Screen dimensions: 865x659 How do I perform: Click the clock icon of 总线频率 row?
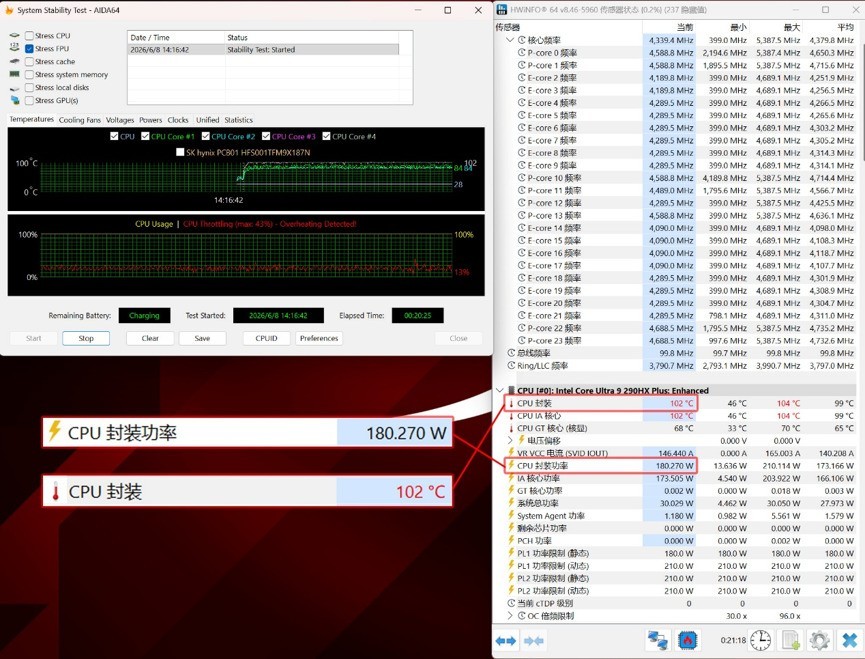coord(511,352)
